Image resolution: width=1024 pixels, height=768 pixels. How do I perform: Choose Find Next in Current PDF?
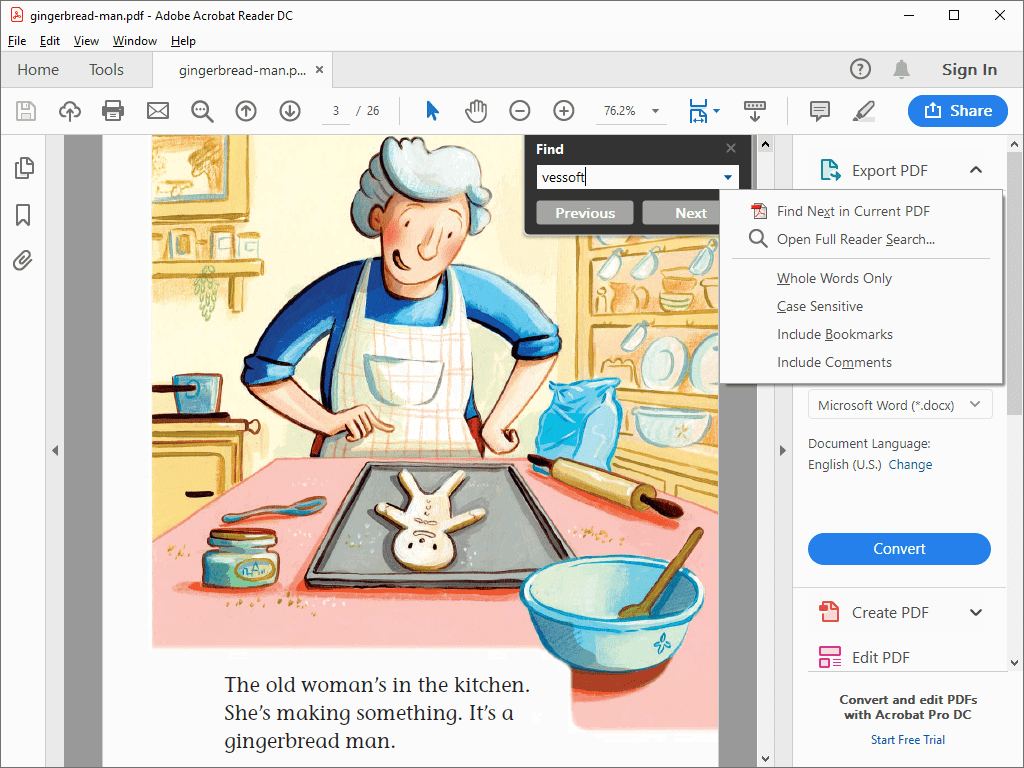click(853, 211)
